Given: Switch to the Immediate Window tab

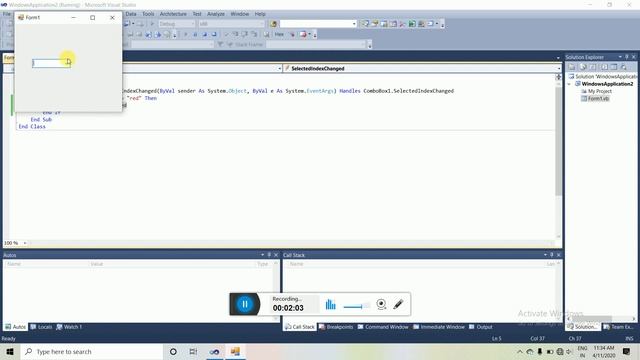Looking at the screenshot, I should point(439,327).
